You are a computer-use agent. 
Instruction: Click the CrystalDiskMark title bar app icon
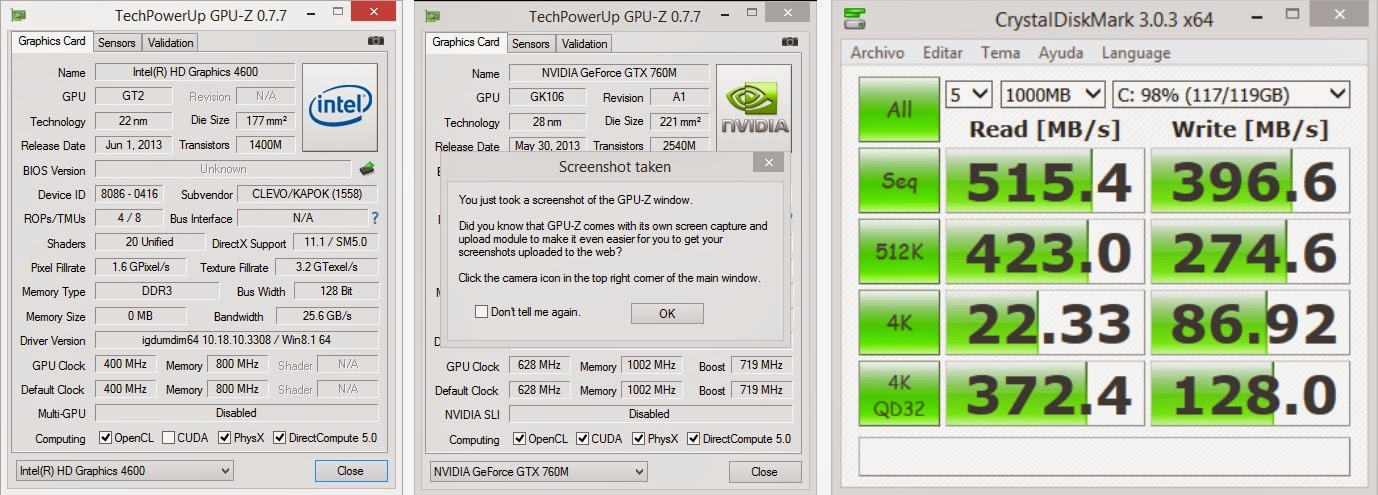(856, 18)
